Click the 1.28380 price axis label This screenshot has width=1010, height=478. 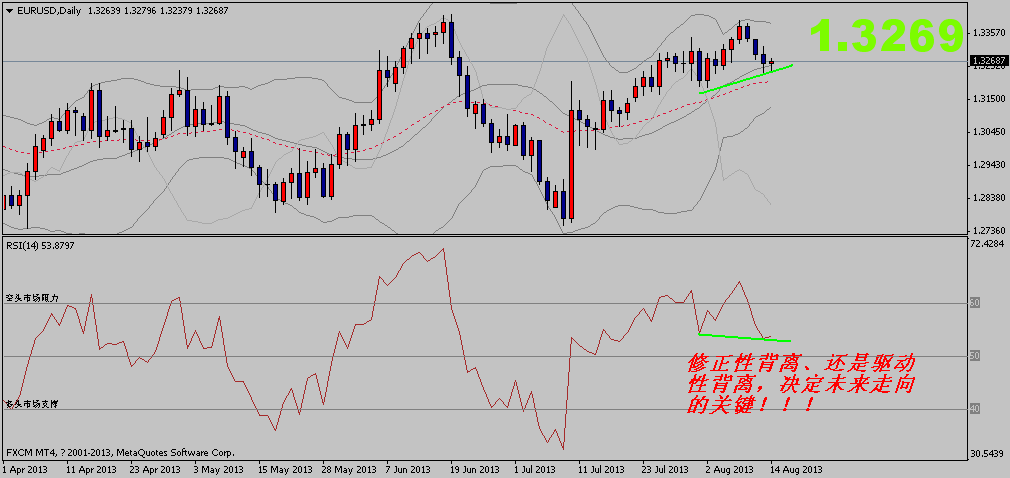tap(988, 198)
